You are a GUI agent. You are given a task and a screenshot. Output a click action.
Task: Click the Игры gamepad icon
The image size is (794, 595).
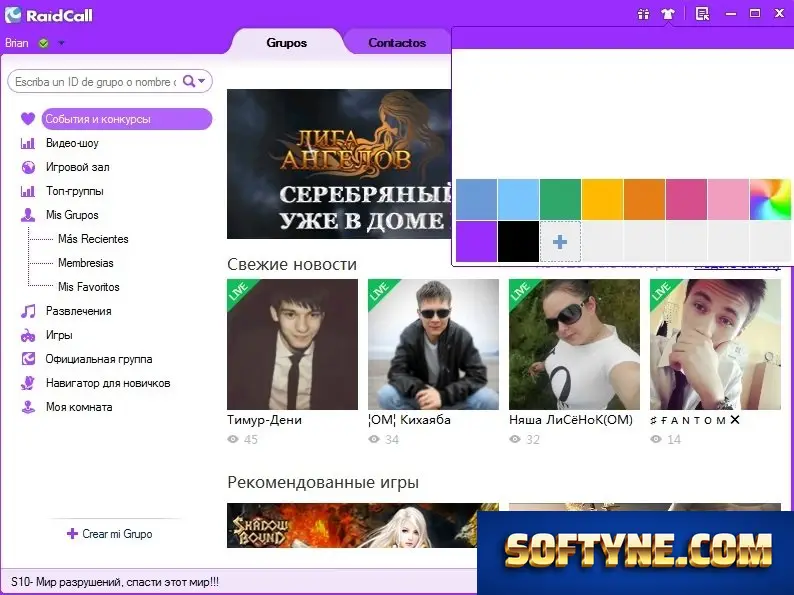(28, 335)
